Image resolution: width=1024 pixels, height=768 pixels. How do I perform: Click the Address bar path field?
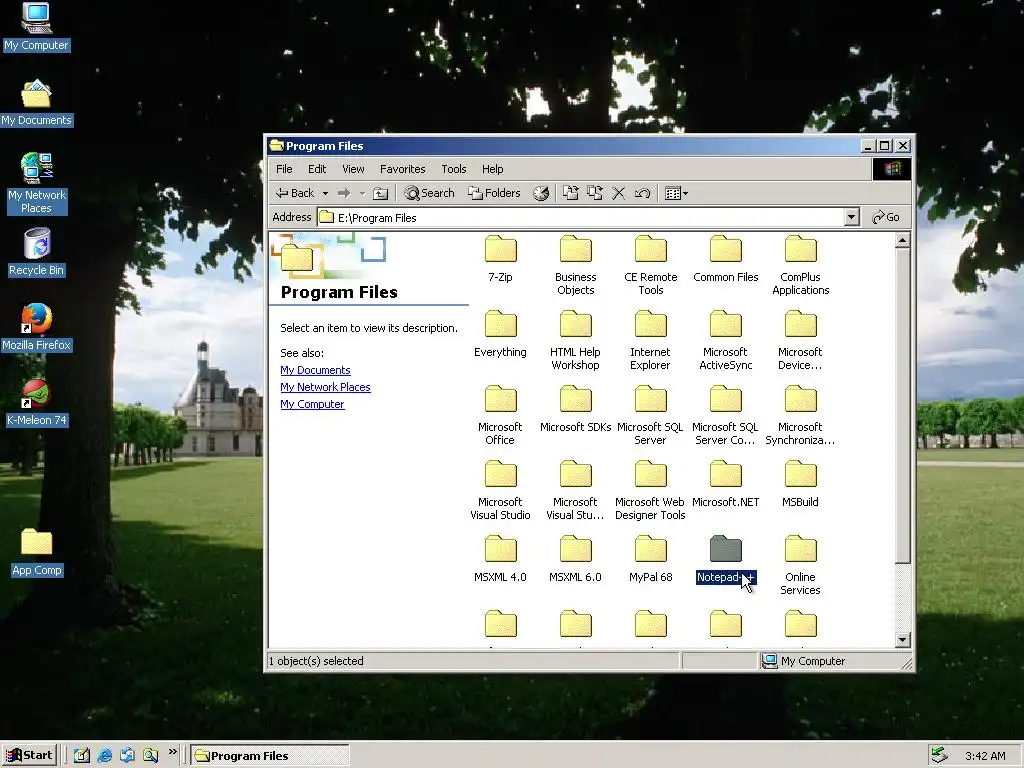point(581,217)
